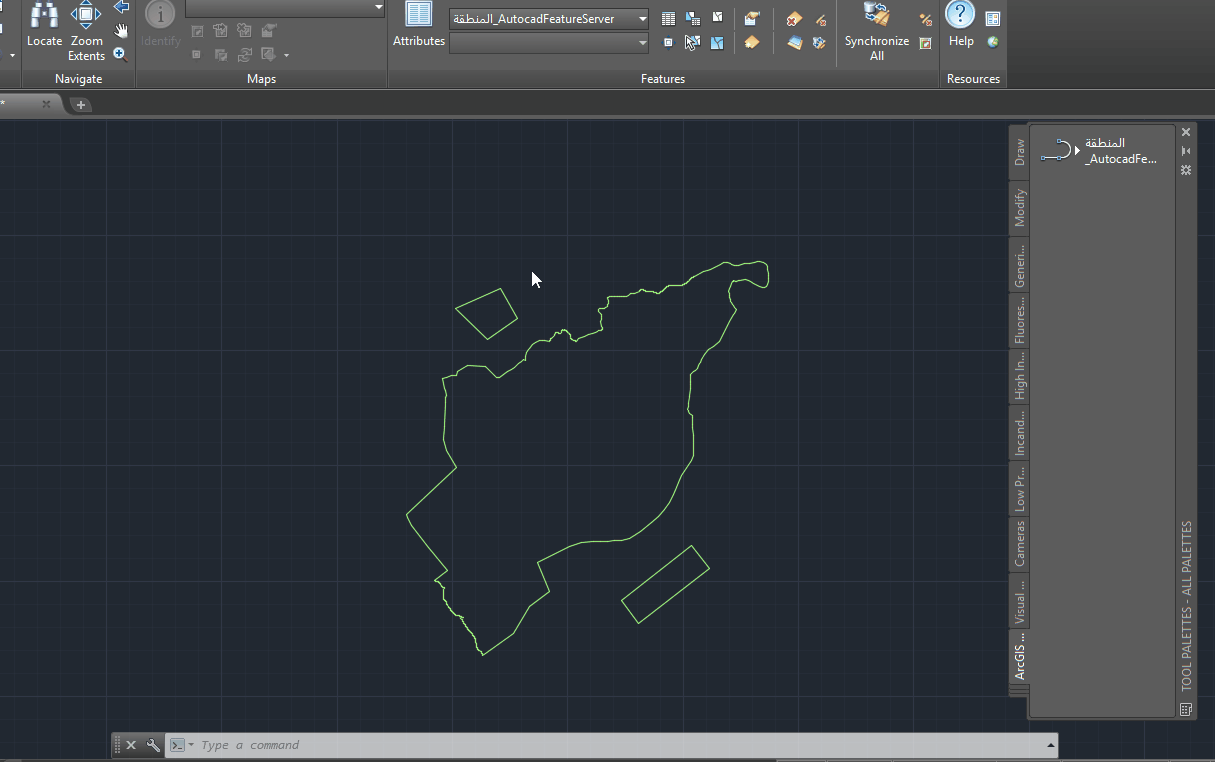Click the Zoom Extents icon
1215x762 pixels.
pyautogui.click(x=86, y=15)
